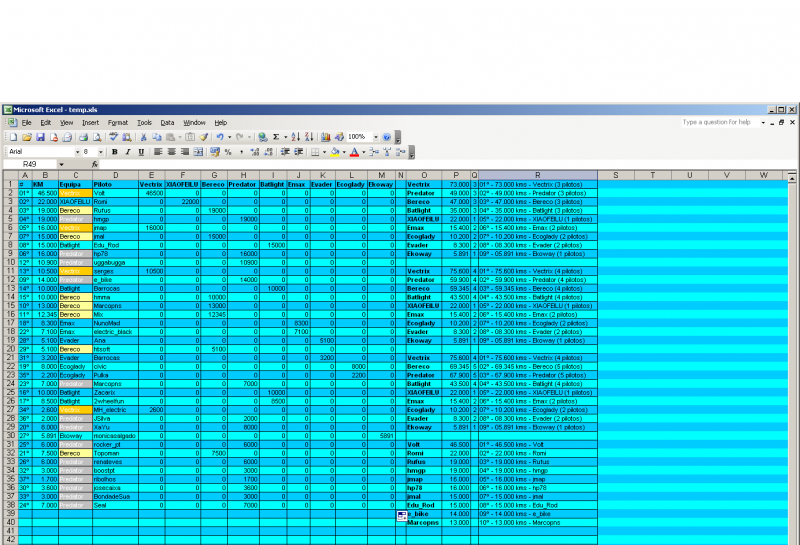Viewport: 800px width, 545px height.
Task: Click vertical scrollbar up arrow
Action: point(791,177)
